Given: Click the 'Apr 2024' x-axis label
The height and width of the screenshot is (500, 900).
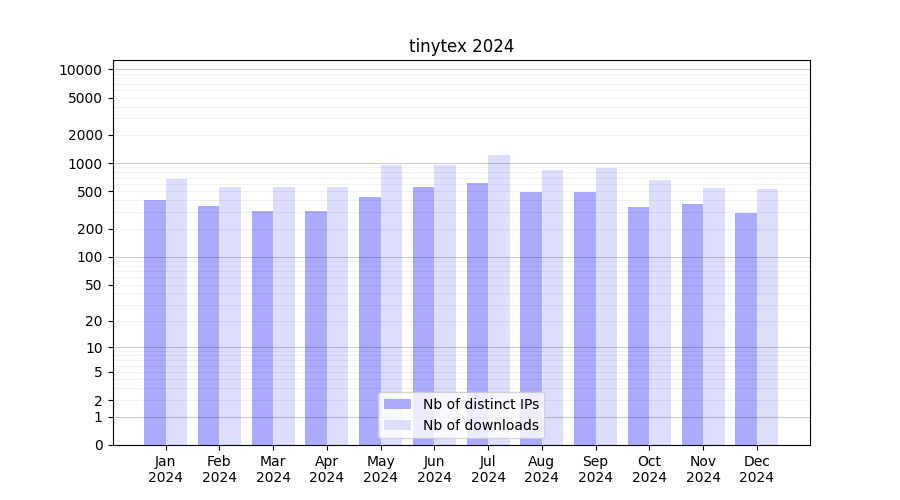Looking at the screenshot, I should (x=327, y=469).
